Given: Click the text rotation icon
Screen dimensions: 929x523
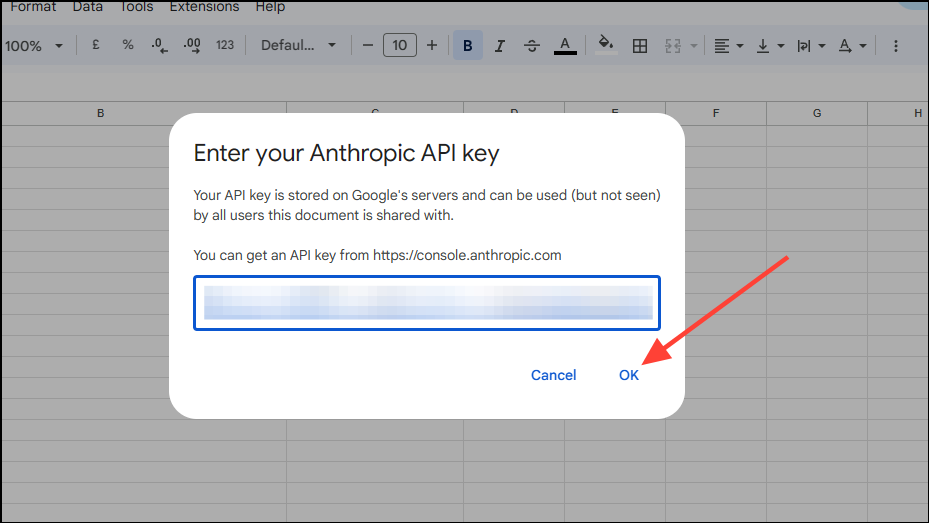Looking at the screenshot, I should [845, 46].
